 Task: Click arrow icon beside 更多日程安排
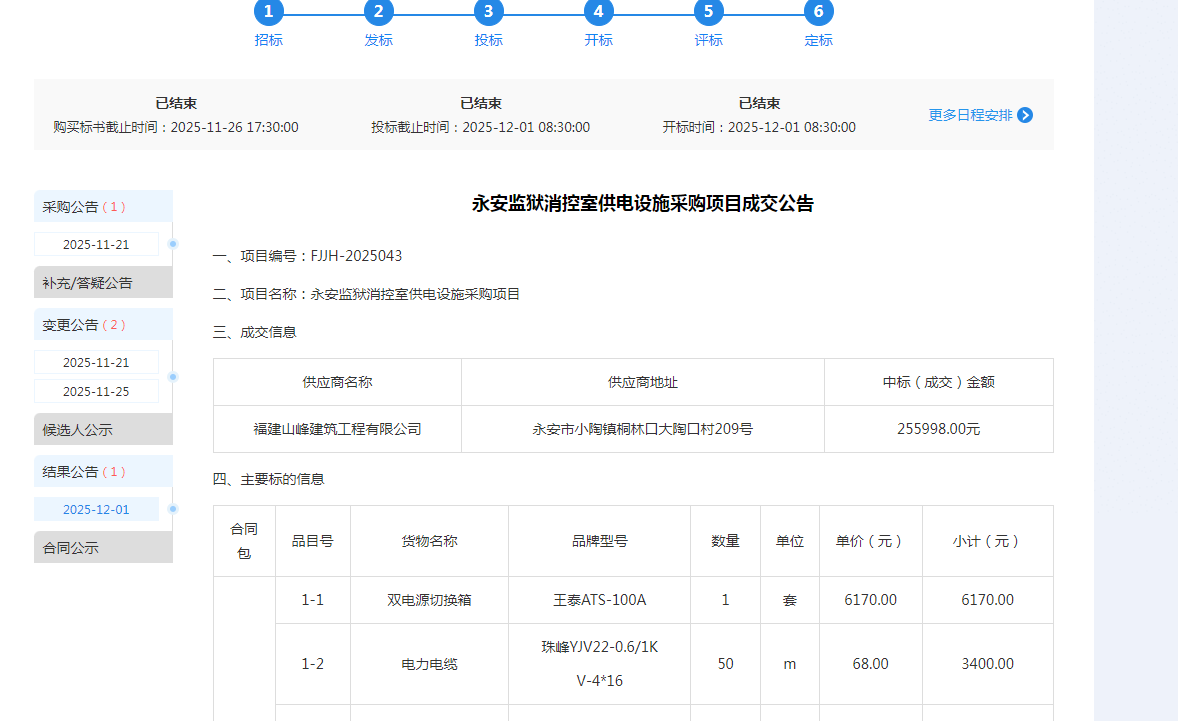[1025, 115]
